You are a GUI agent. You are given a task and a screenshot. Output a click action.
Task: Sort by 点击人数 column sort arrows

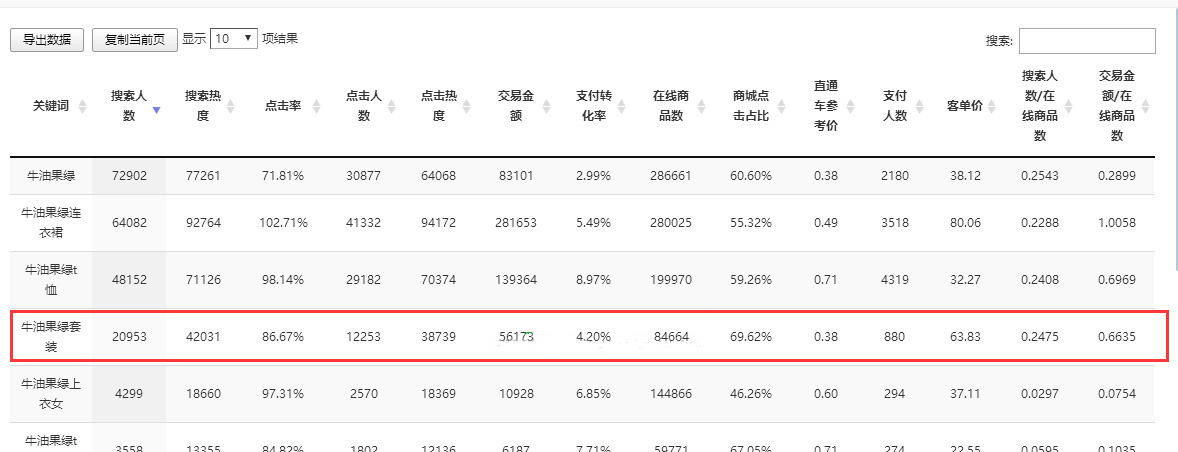(391, 107)
